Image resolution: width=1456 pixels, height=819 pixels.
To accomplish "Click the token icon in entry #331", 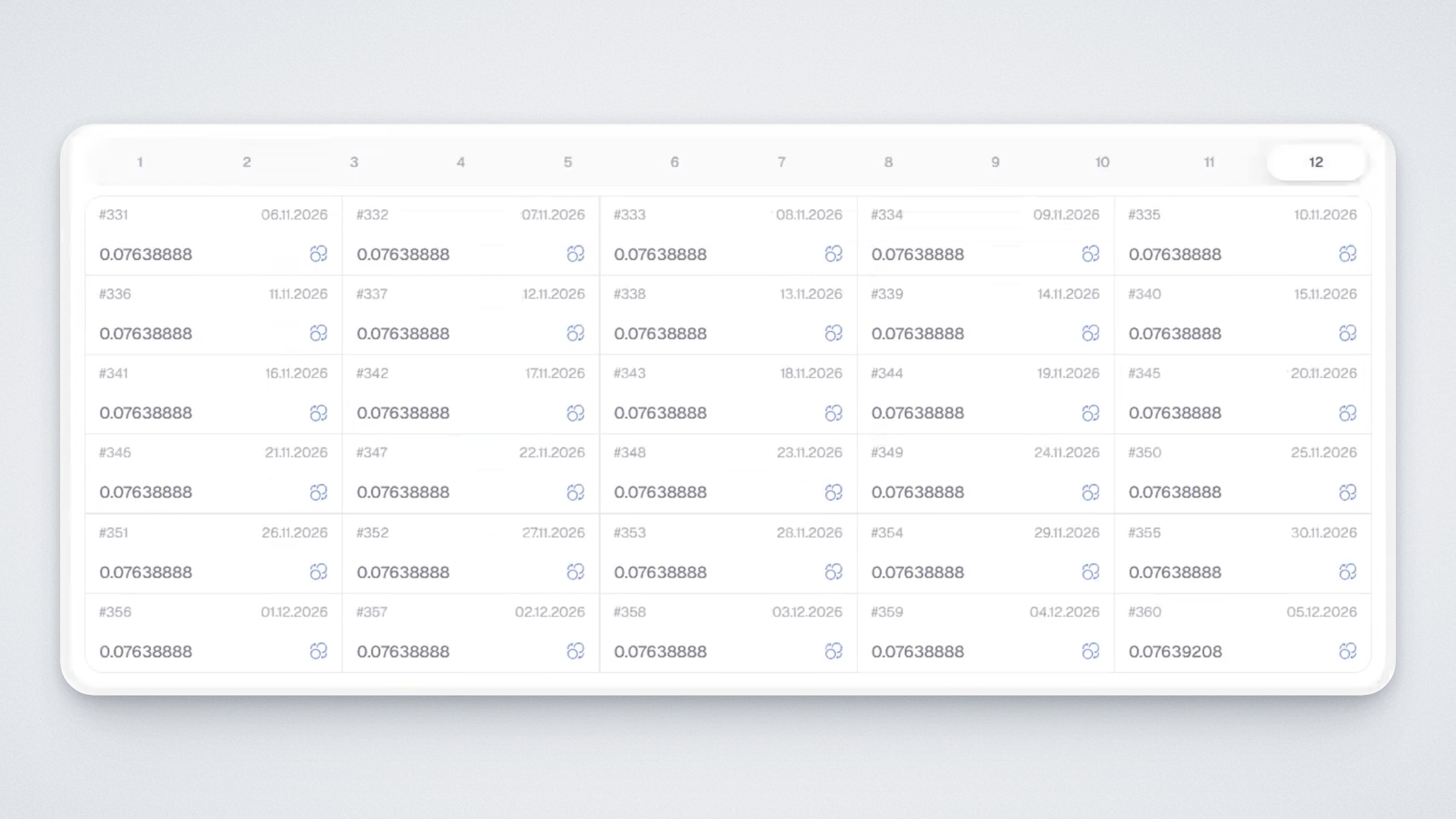I will coord(319,254).
